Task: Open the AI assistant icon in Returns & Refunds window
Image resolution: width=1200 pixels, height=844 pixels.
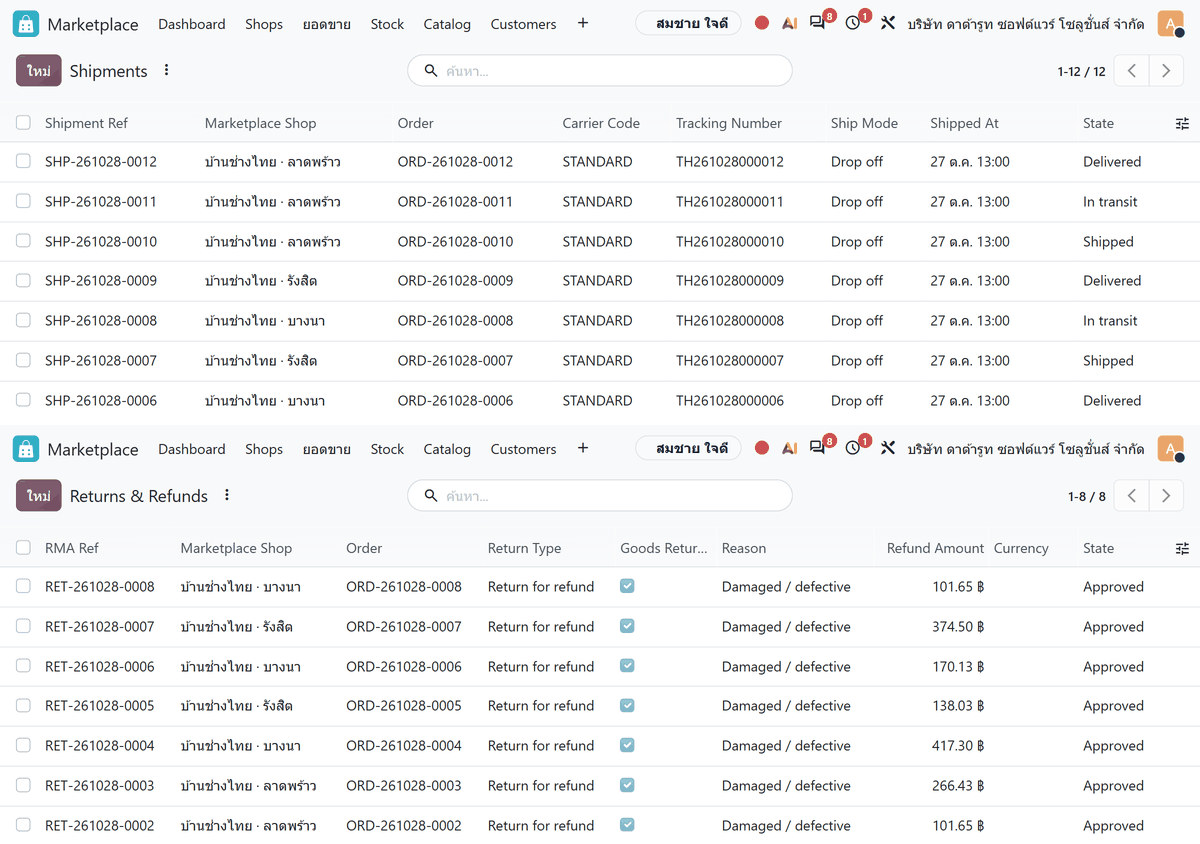Action: 790,449
